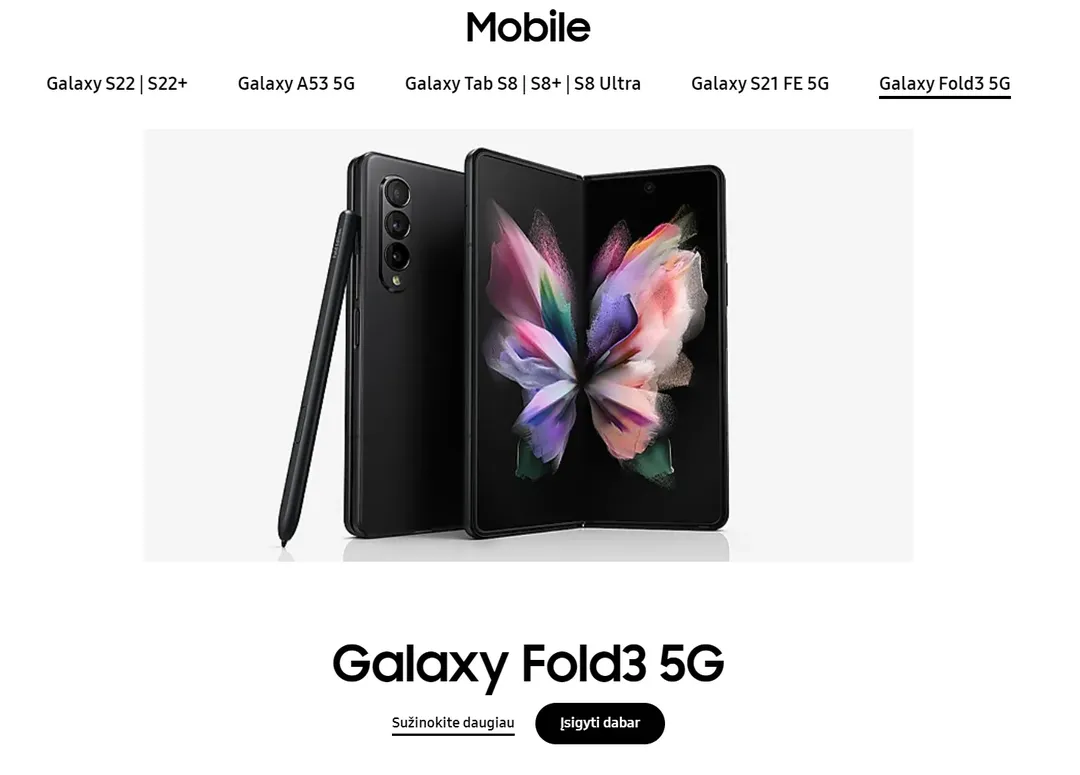Click the top rear camera lens
The height and width of the screenshot is (775, 1080).
pos(397,192)
